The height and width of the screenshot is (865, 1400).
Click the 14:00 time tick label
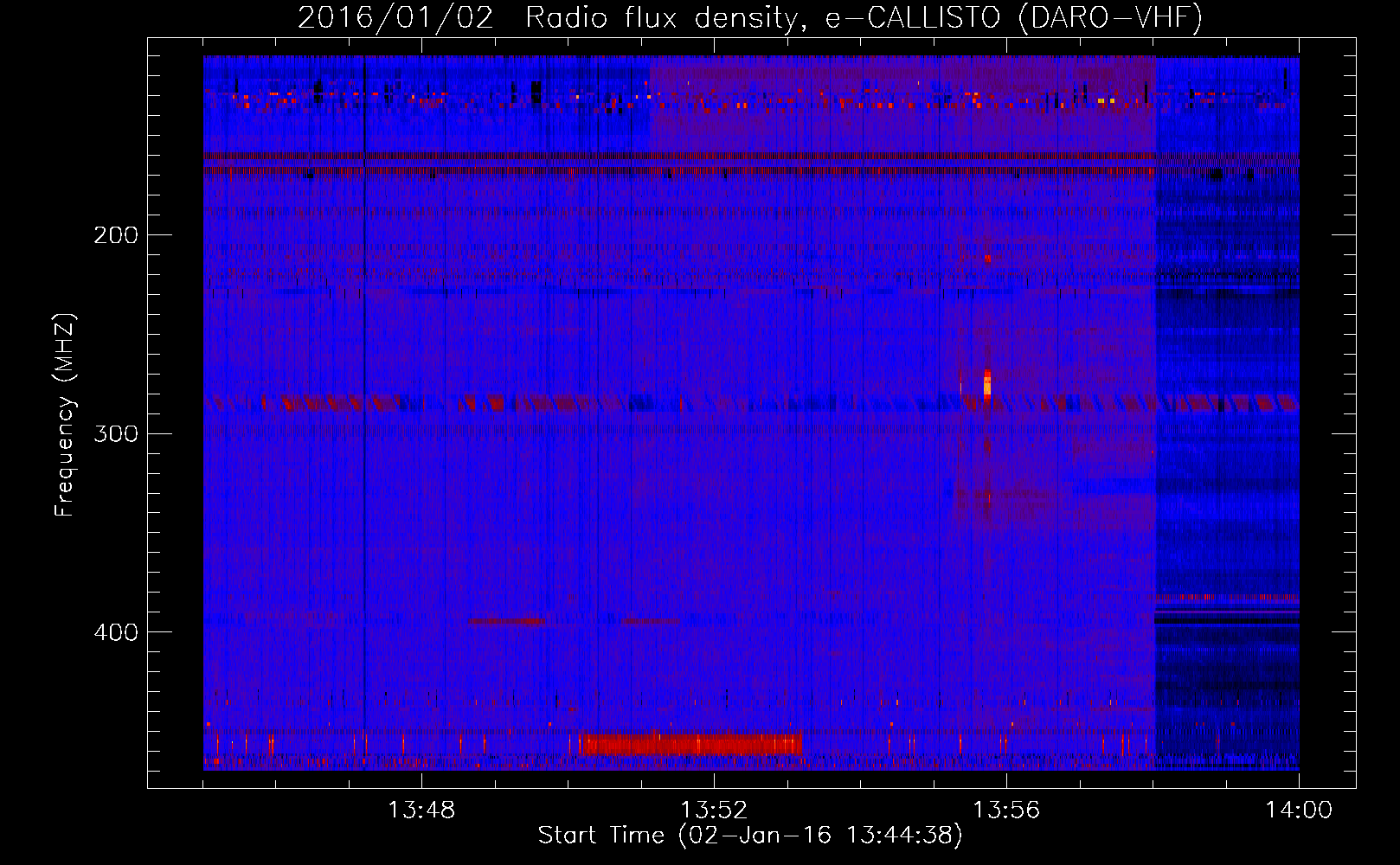1299,810
